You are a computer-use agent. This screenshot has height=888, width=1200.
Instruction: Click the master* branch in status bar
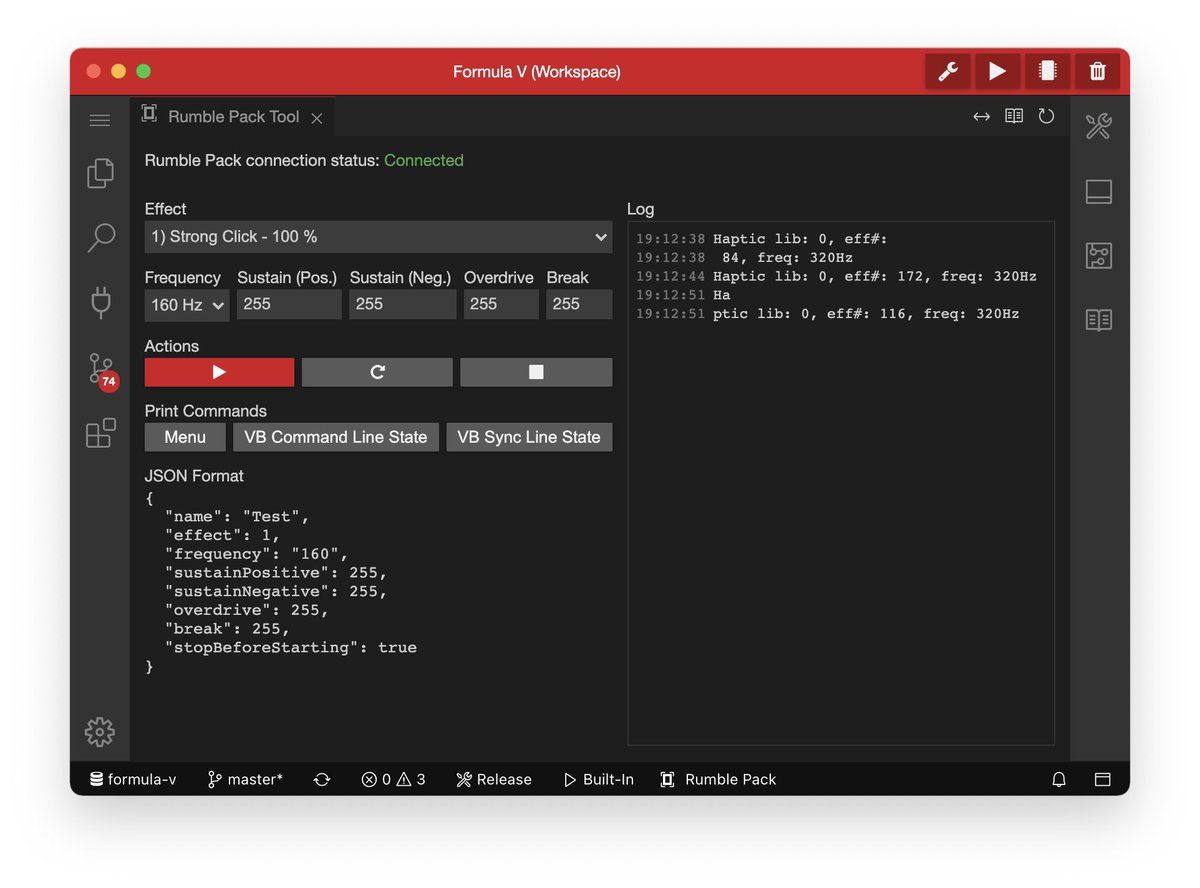[x=245, y=780]
